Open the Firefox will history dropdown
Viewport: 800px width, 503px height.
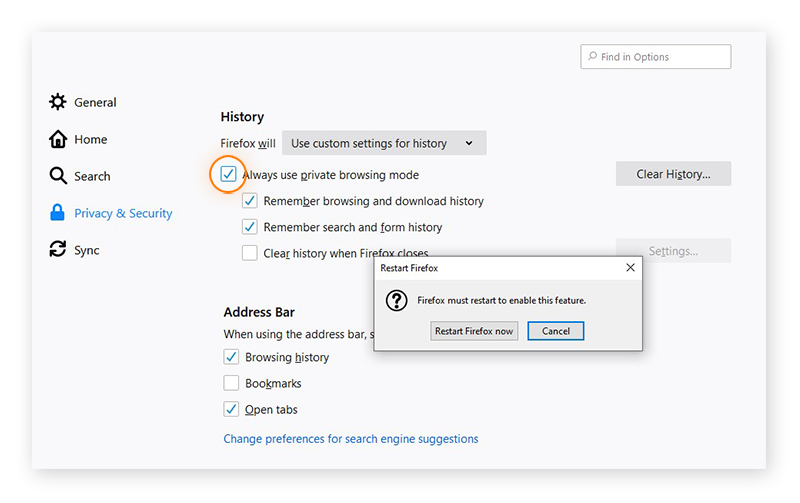pos(384,143)
